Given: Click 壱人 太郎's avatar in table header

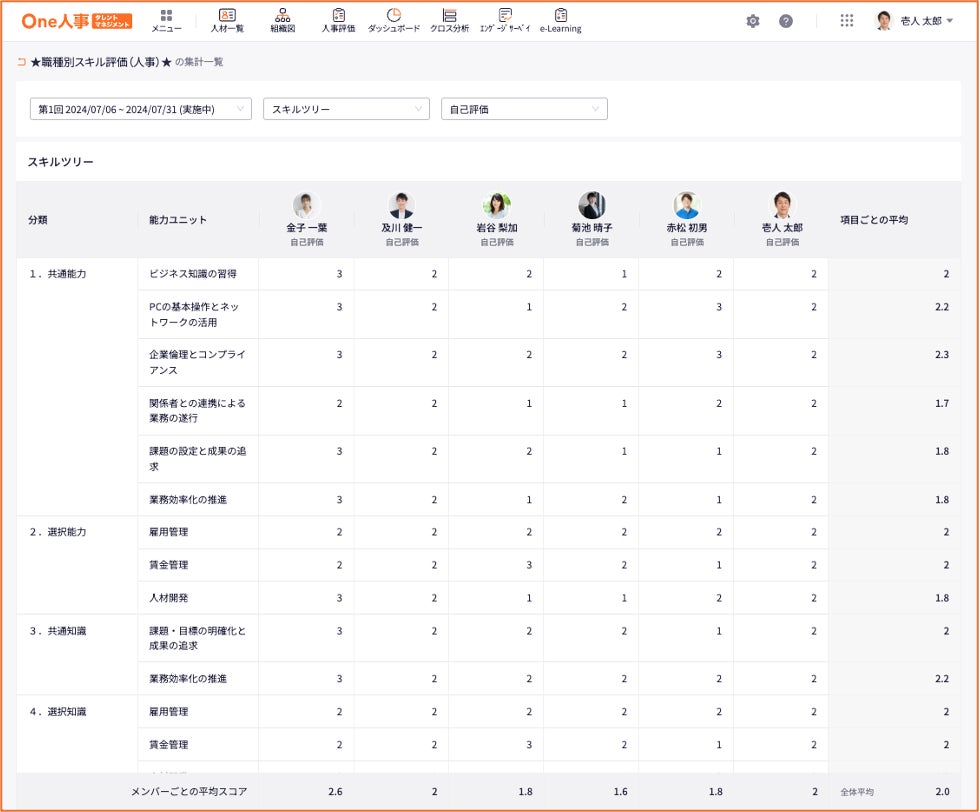Looking at the screenshot, I should [782, 205].
